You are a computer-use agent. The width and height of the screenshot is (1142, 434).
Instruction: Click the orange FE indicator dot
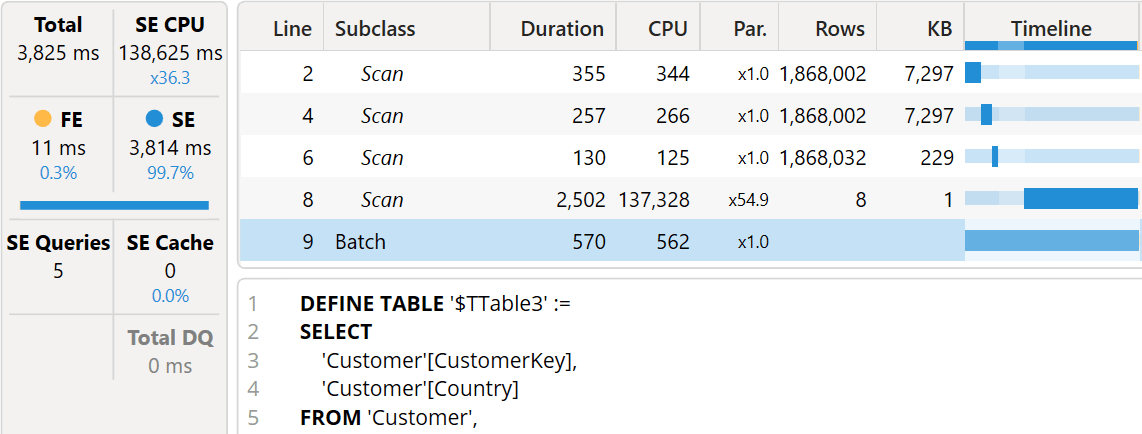(x=43, y=119)
